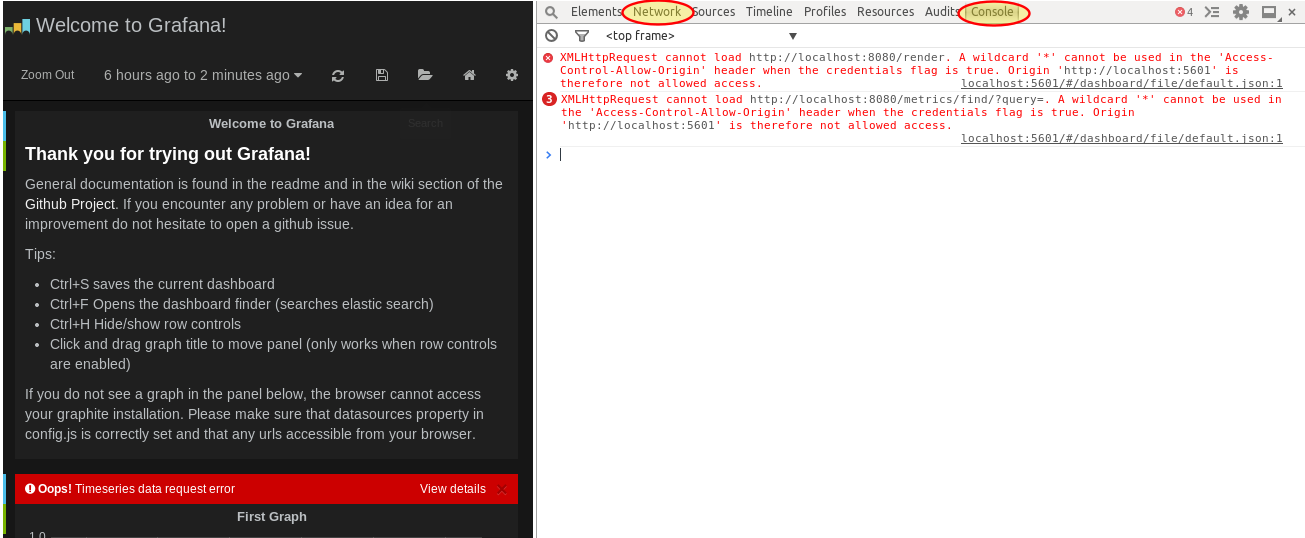Switch to the Audits tab
Viewport: 1305px width, 538px height.
942,12
